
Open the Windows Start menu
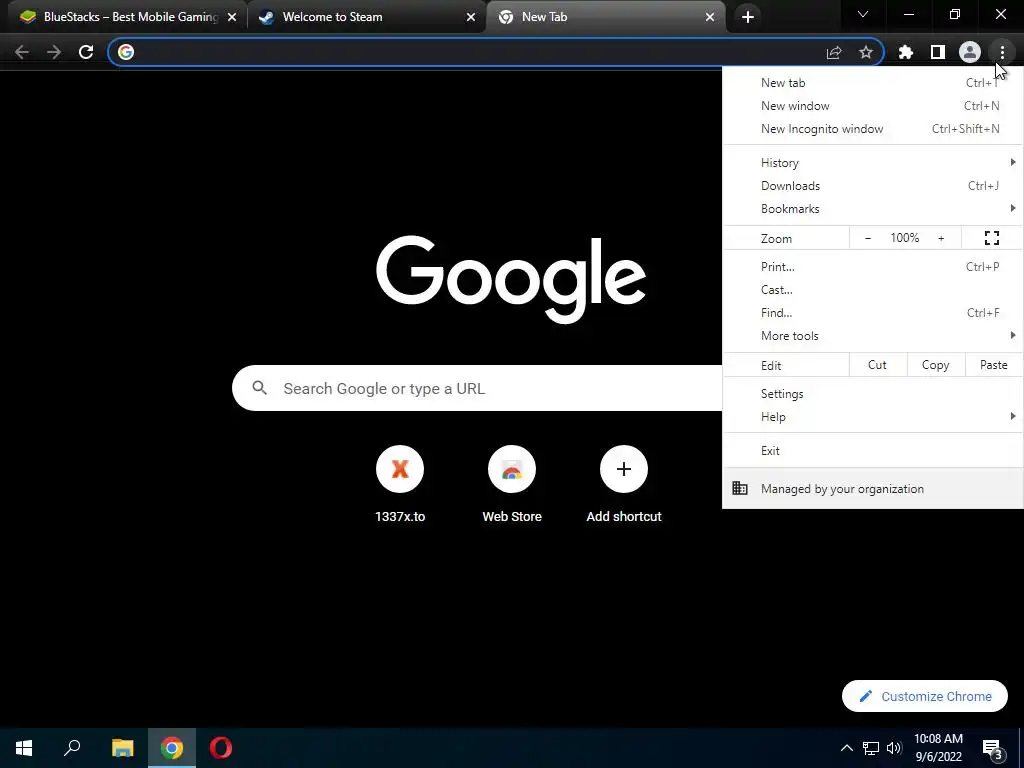pos(24,748)
